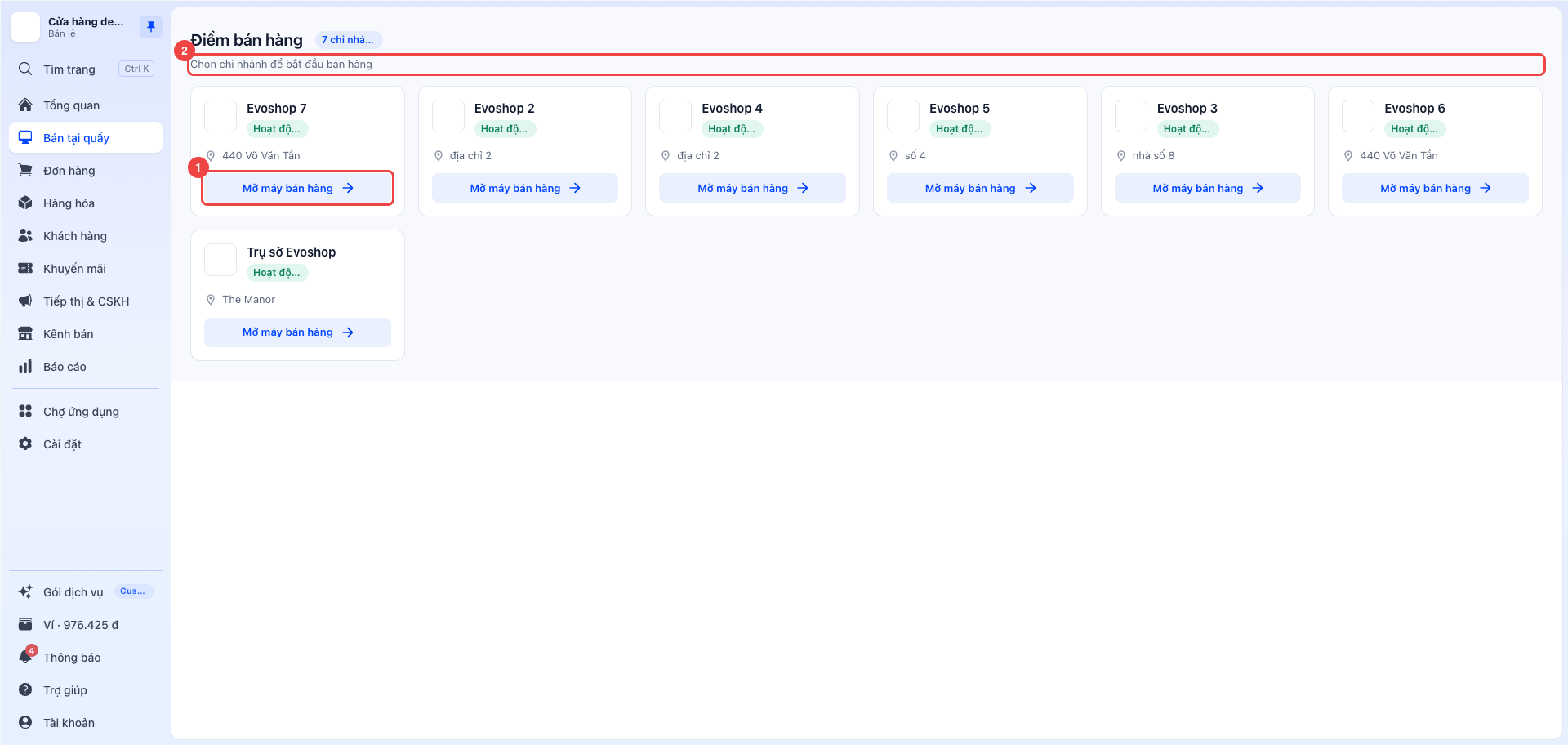This screenshot has width=1568, height=745.
Task: Click the Evoshop 6 card title
Action: [x=1414, y=108]
